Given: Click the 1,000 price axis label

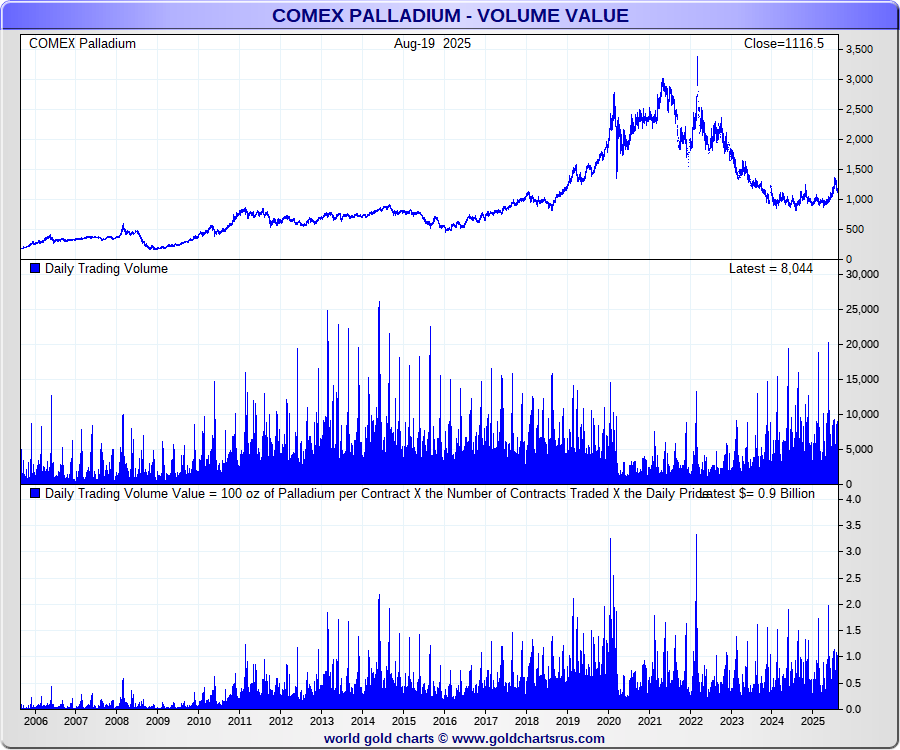Looking at the screenshot, I should coord(860,199).
